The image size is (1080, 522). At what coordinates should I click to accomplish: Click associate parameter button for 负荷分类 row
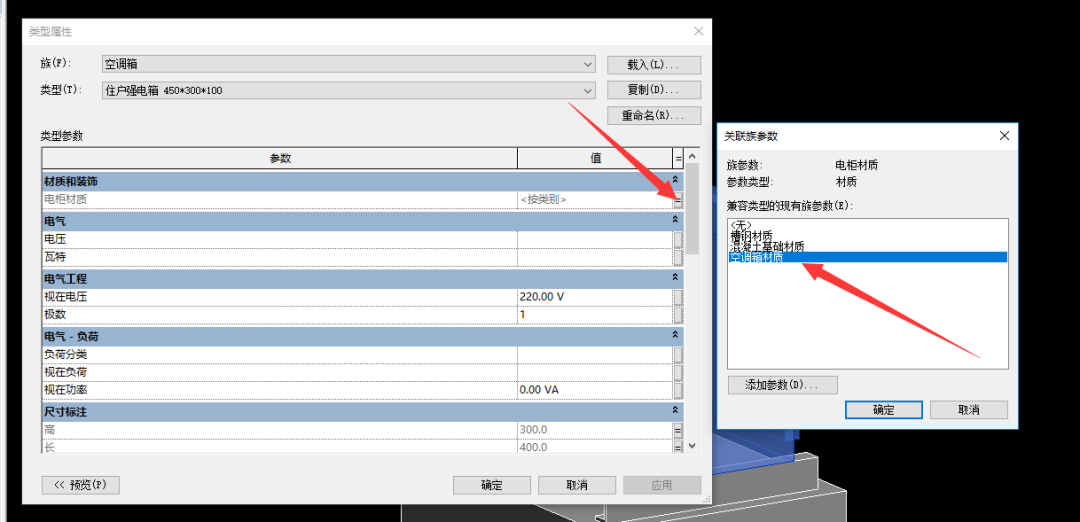pos(678,355)
